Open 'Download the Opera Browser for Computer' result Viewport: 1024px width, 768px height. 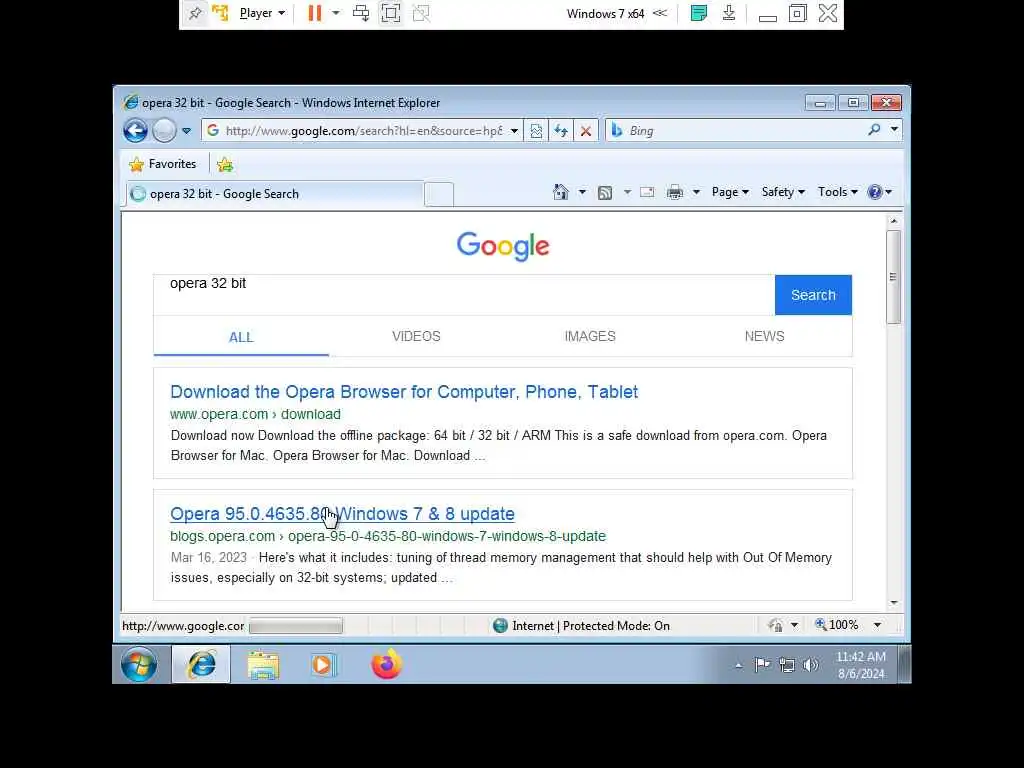404,392
